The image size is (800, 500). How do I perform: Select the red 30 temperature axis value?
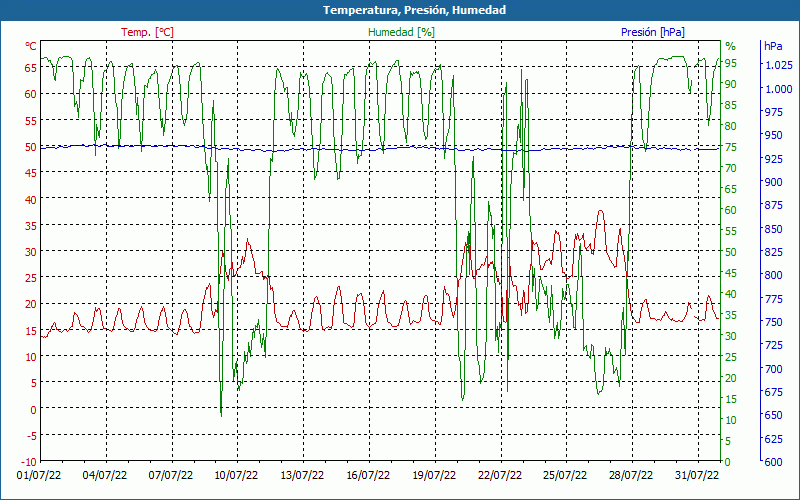pos(31,252)
